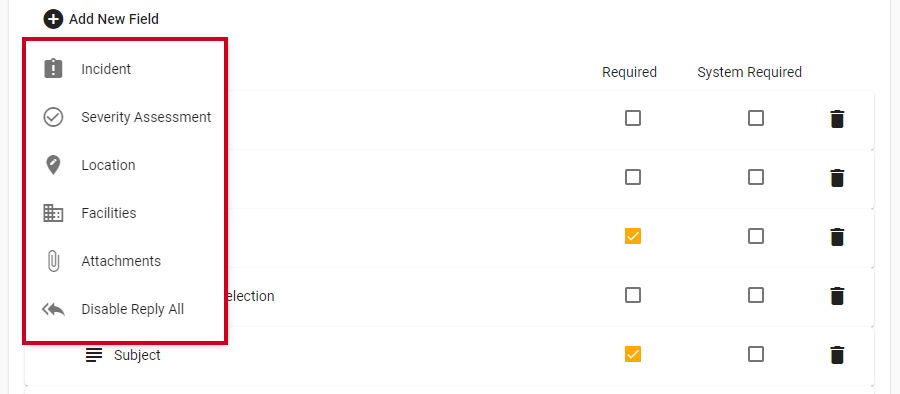Click the plus icon beside Add New Field
The width and height of the screenshot is (900, 394).
point(53,20)
